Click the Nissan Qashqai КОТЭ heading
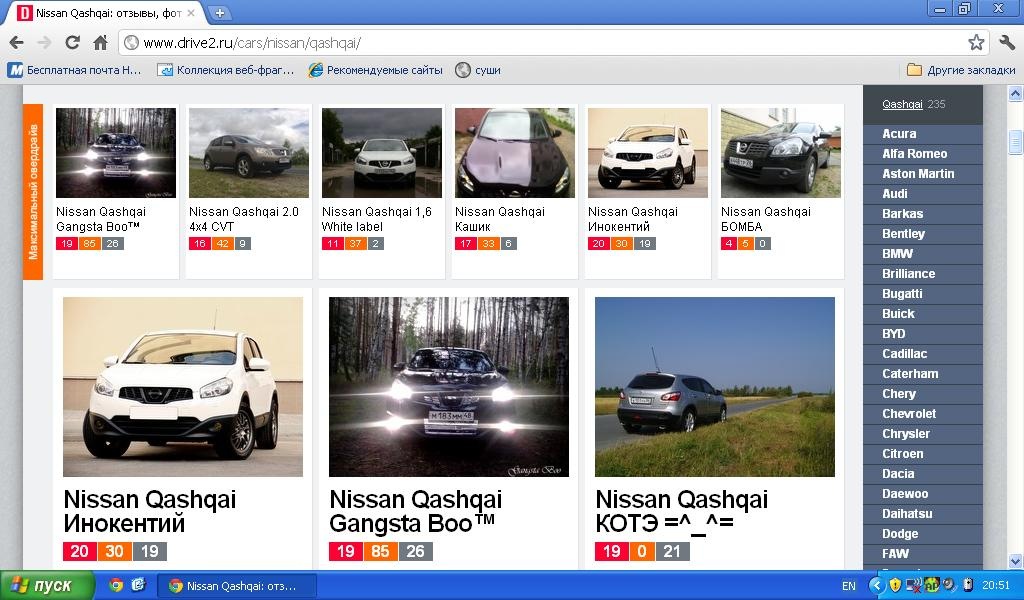The width and height of the screenshot is (1024, 600). [682, 511]
